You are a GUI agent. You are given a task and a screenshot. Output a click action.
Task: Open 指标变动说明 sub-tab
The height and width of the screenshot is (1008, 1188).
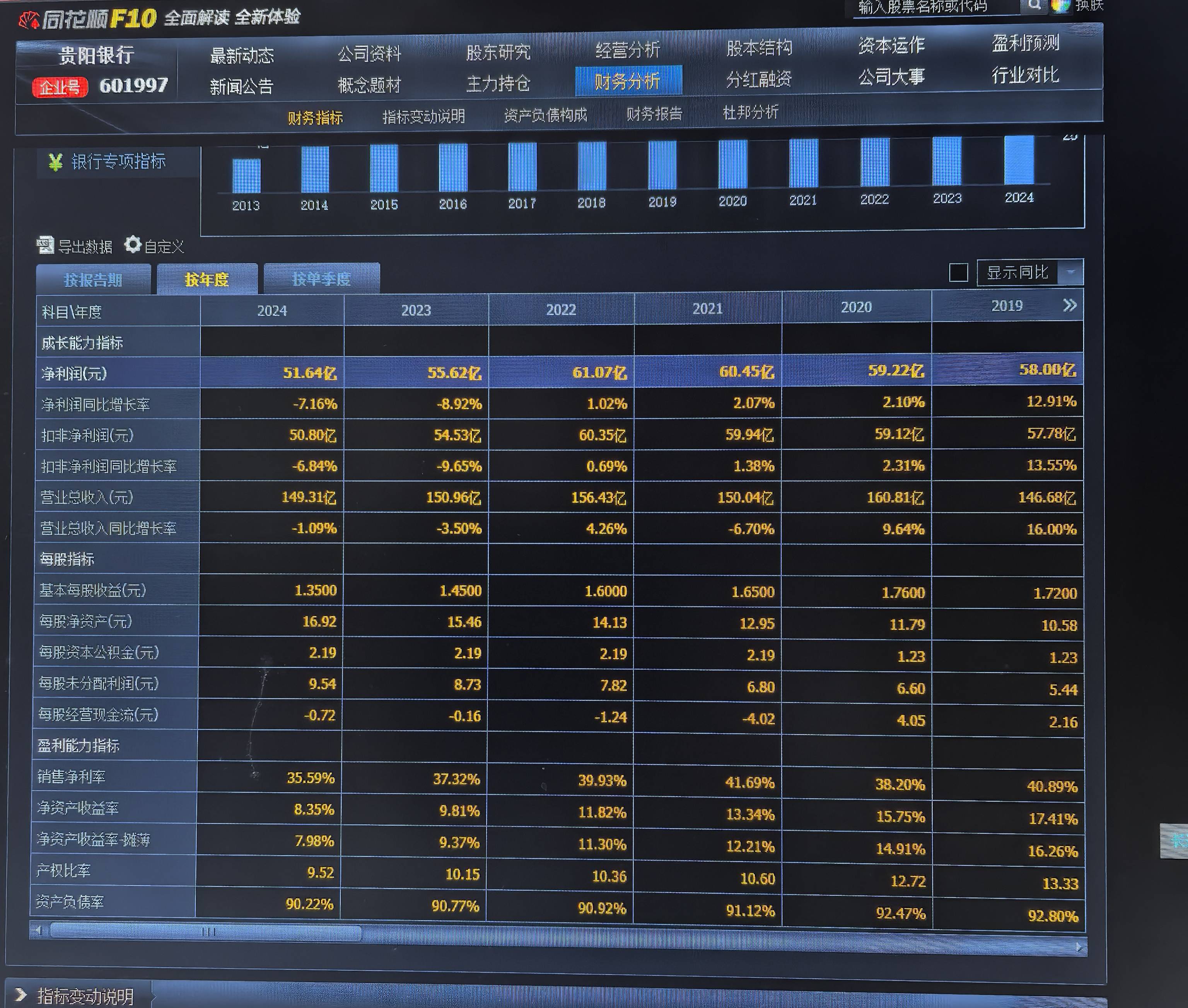tap(423, 116)
